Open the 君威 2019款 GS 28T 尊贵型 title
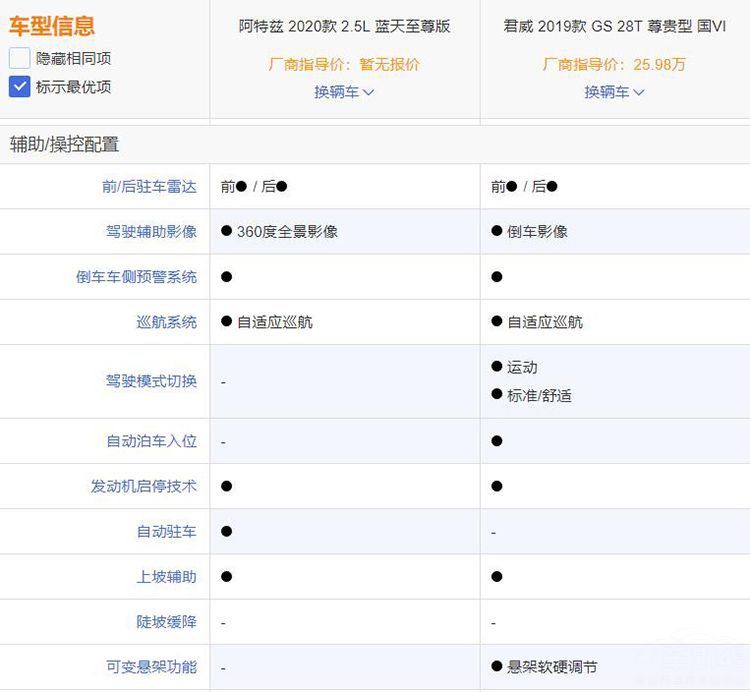This screenshot has width=750, height=692. [615, 26]
